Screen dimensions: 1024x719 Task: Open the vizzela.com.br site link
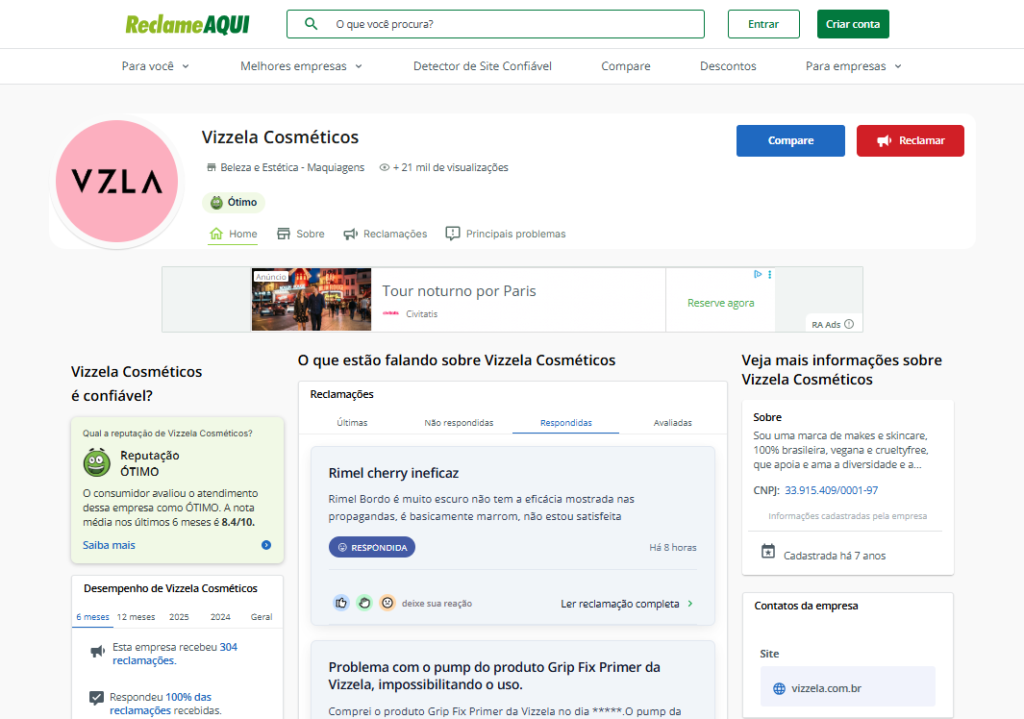[826, 688]
